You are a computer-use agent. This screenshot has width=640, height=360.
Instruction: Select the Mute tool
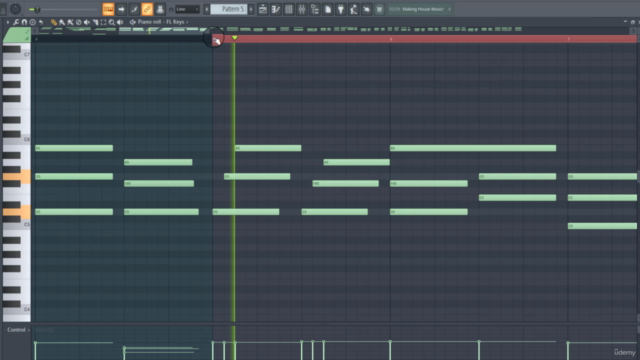pyautogui.click(x=87, y=22)
